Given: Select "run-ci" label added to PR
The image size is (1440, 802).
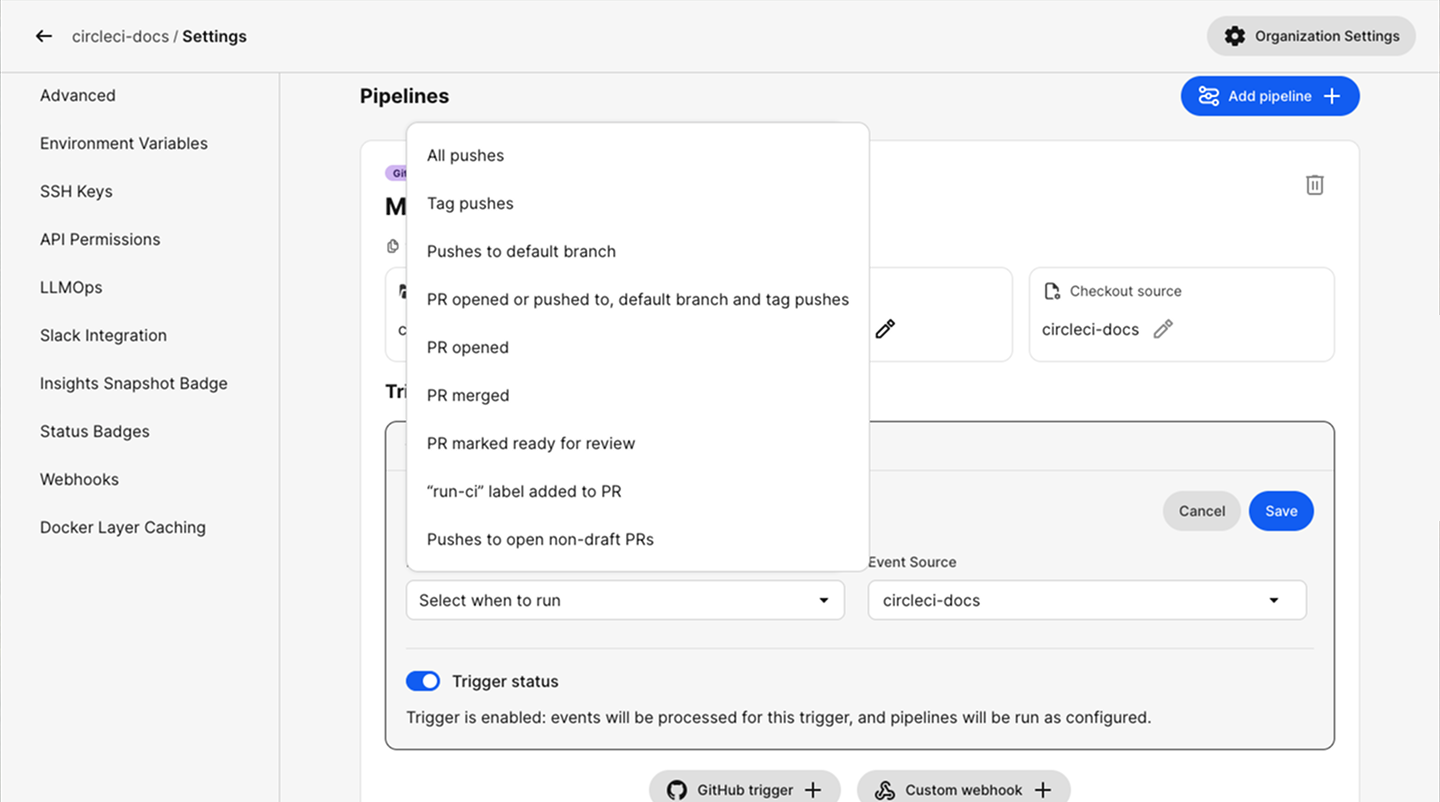Looking at the screenshot, I should (524, 491).
